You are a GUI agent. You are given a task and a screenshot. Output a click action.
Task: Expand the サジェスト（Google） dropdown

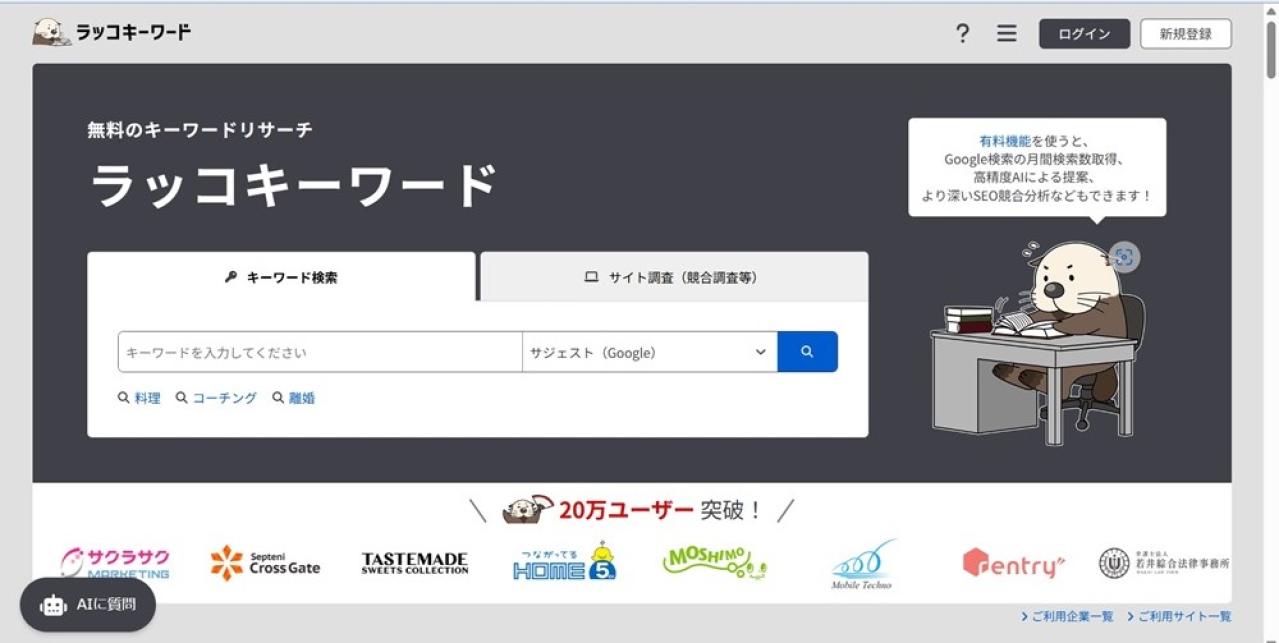tap(649, 352)
